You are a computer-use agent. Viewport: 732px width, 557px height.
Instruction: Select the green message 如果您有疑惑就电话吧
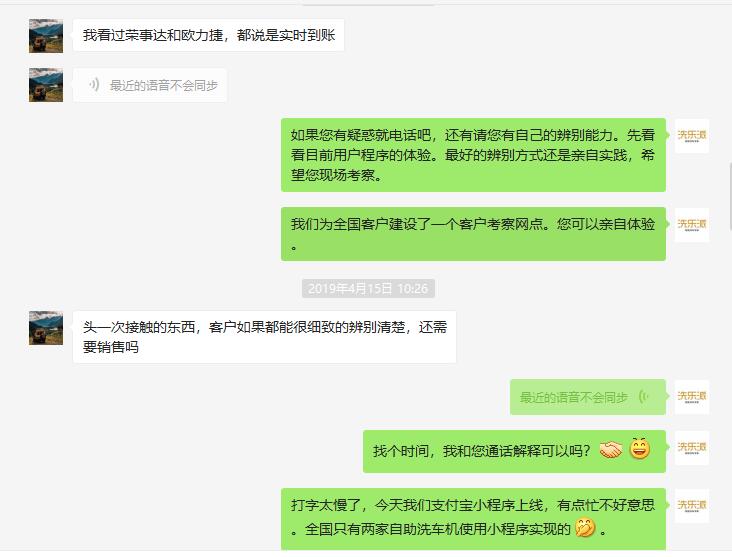click(x=473, y=155)
